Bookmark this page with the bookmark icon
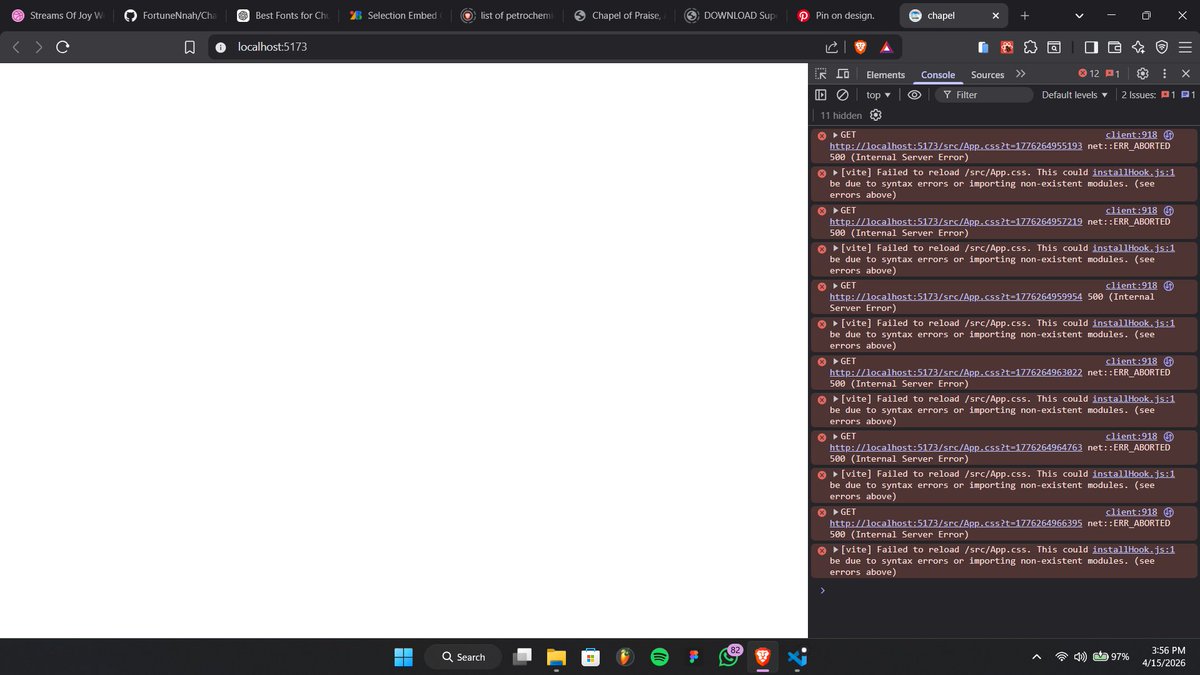 [x=189, y=47]
